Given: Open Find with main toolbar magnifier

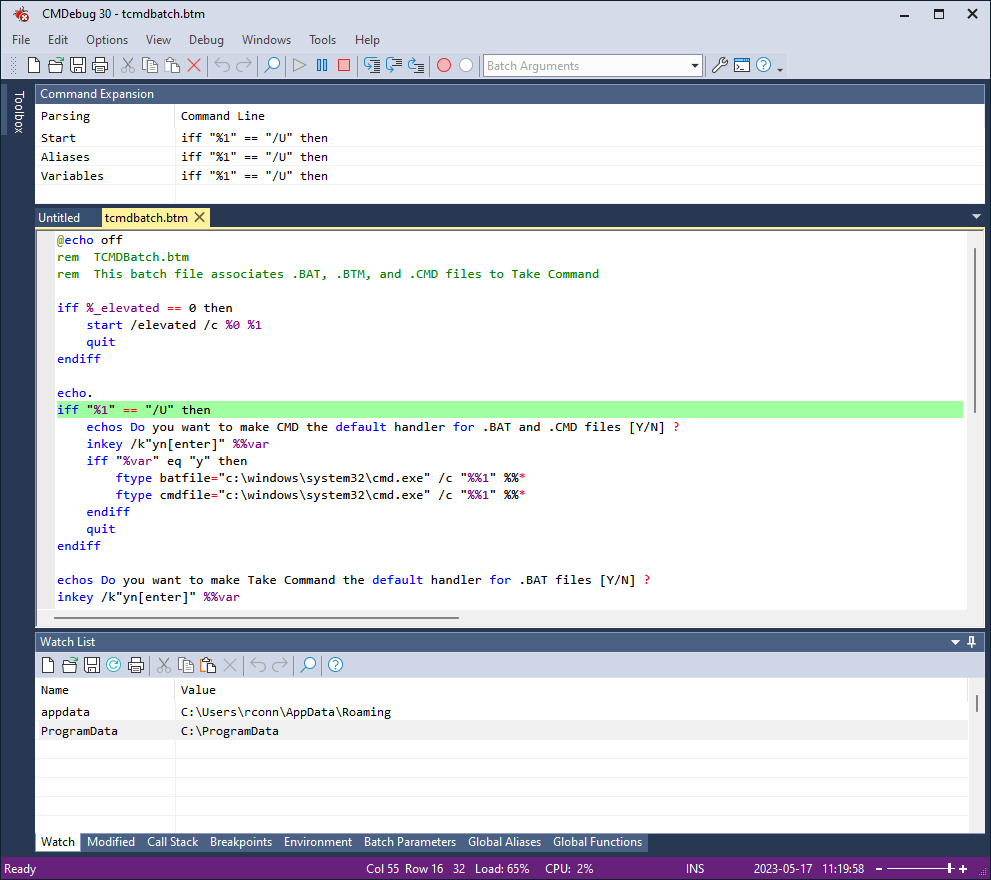Looking at the screenshot, I should (272, 65).
